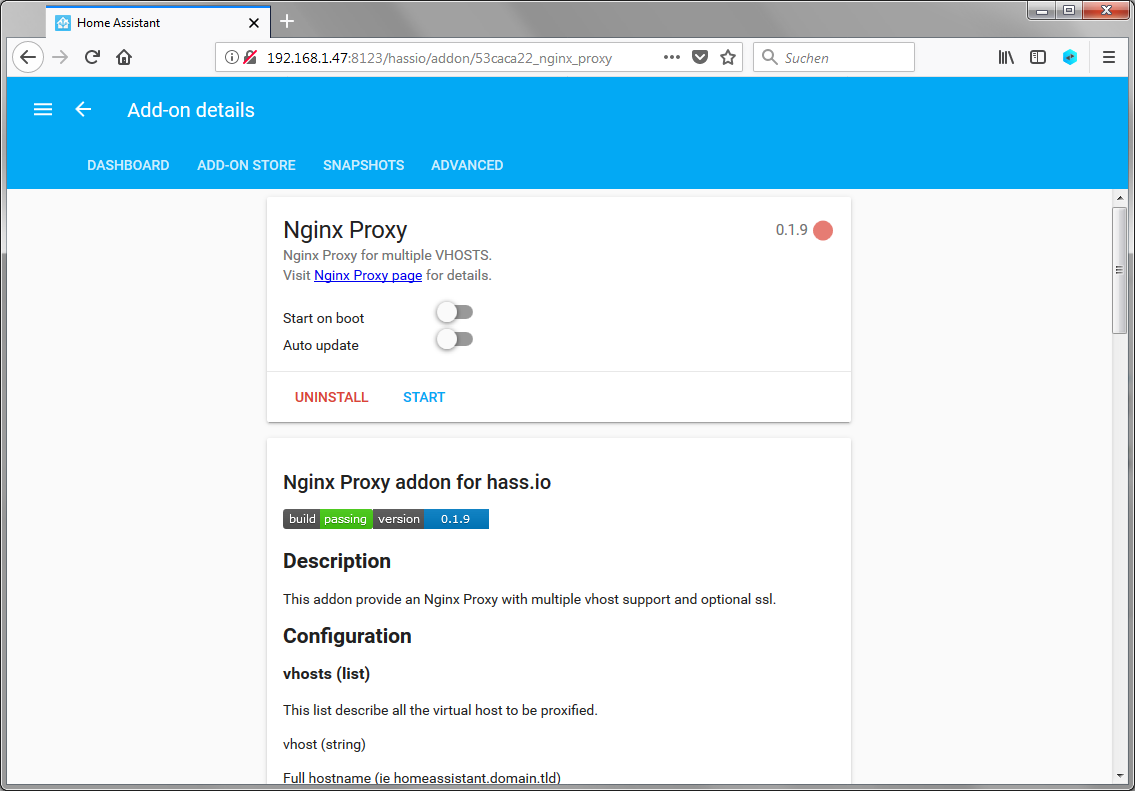The width and height of the screenshot is (1135, 791).
Task: Open the Home Assistant hamburger menu
Action: [x=43, y=109]
